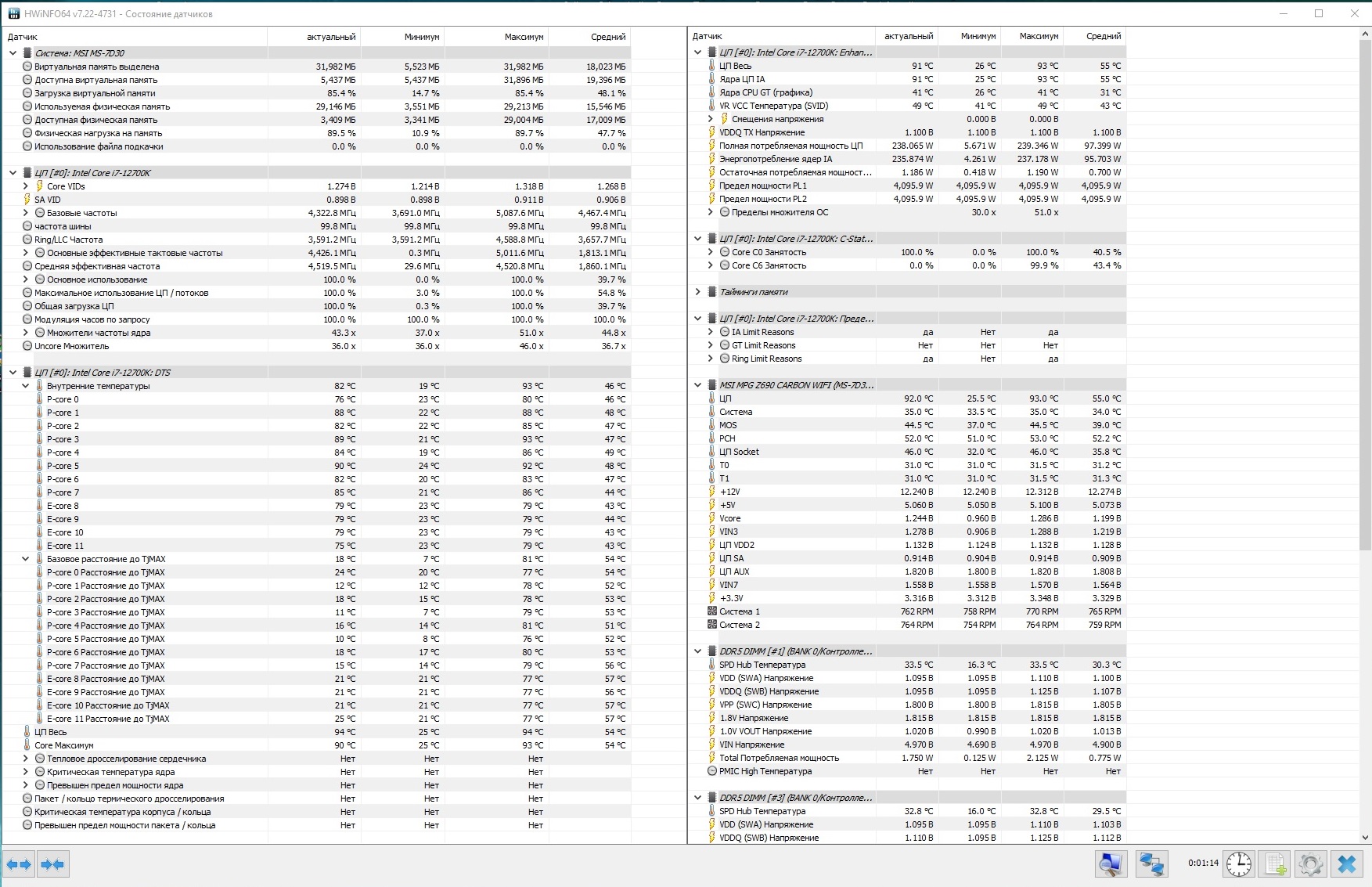This screenshot has width=1372, height=887.
Task: Click the remote network monitors icon
Action: [1151, 864]
